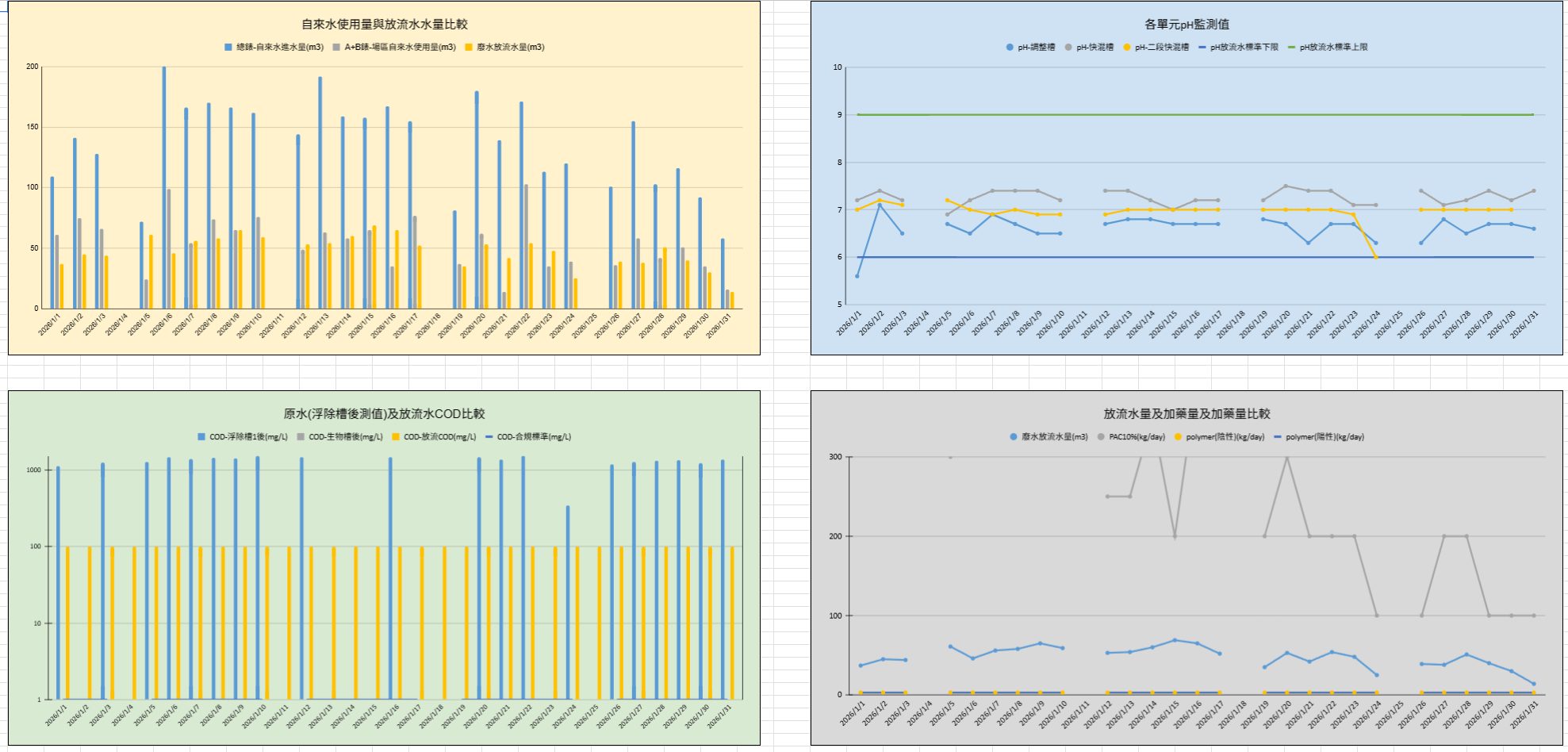
Task: Select legend entry COD-浮除槽1後(mg/L)
Action: tap(247, 437)
